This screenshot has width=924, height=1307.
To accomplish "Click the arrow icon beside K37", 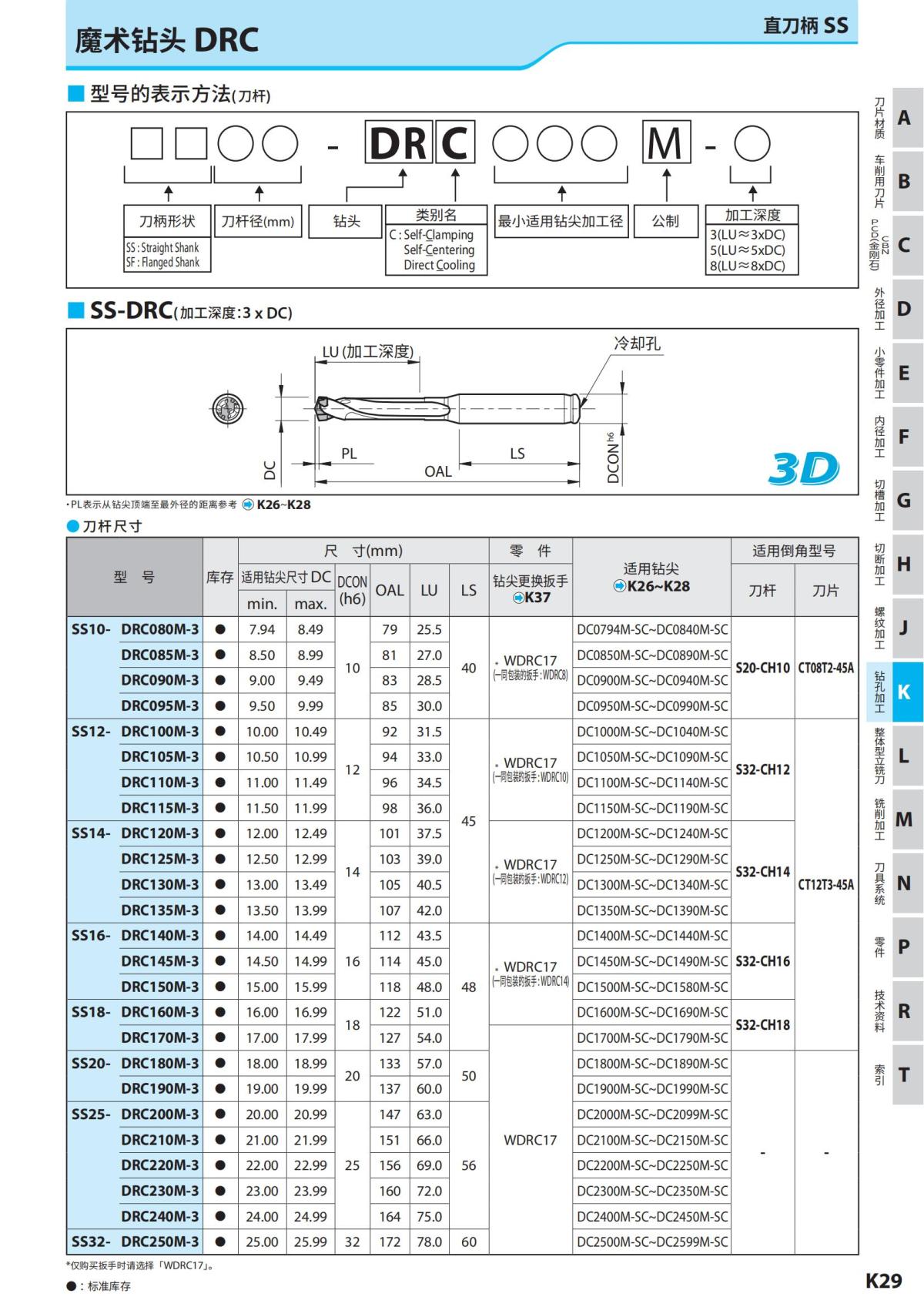I will coord(519,598).
